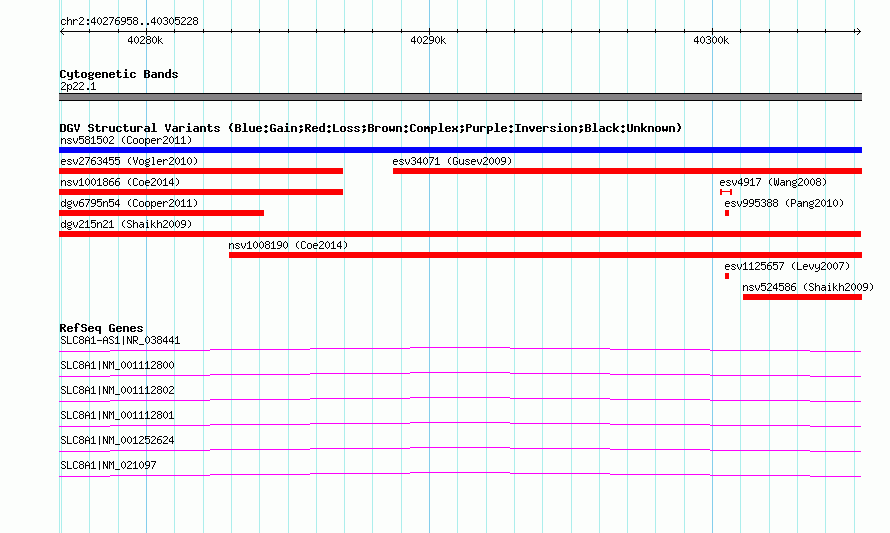
Task: Click the blue nsv581502 gain variant bar
Action: (460, 150)
